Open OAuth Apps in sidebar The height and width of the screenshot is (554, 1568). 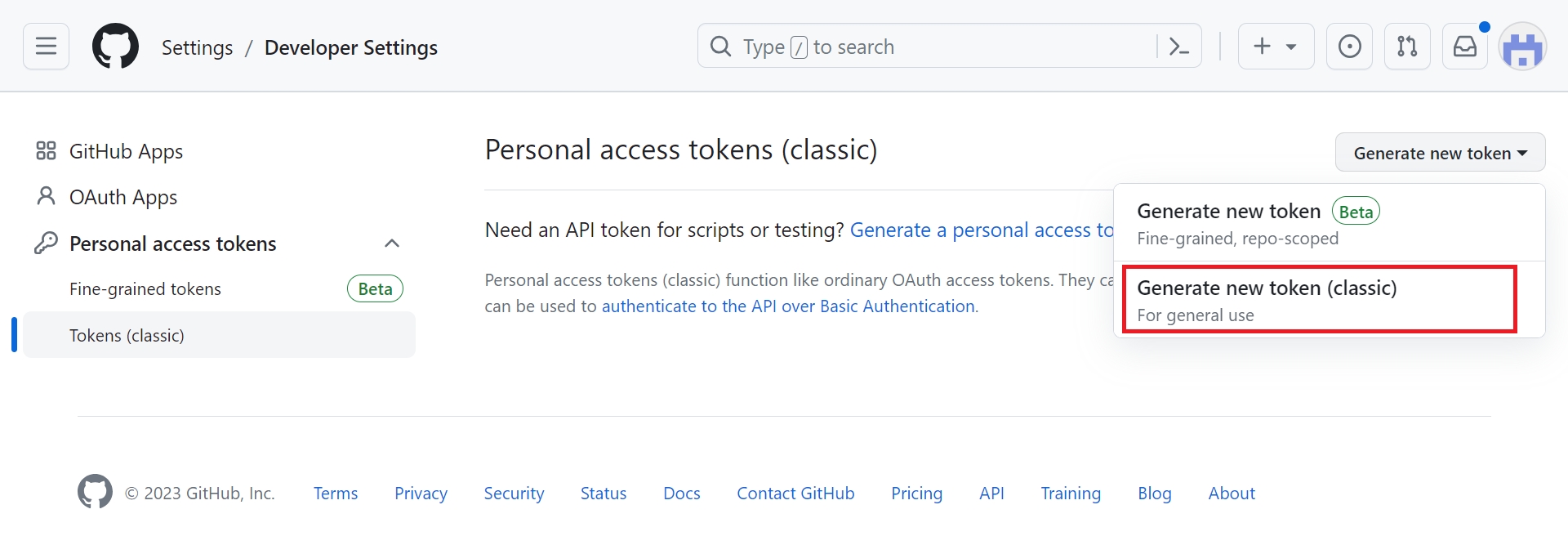coord(122,197)
